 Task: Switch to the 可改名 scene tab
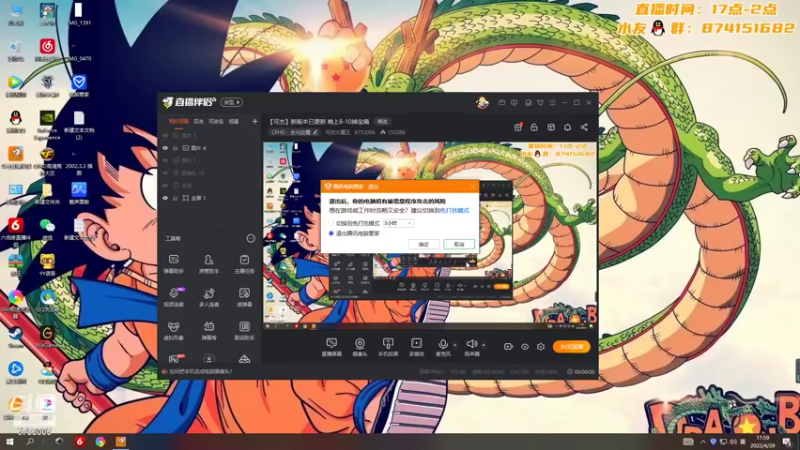pos(216,121)
